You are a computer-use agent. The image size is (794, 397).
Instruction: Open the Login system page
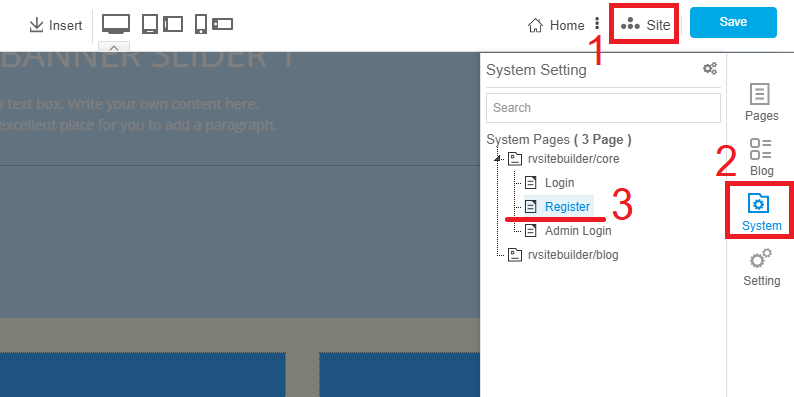click(560, 183)
